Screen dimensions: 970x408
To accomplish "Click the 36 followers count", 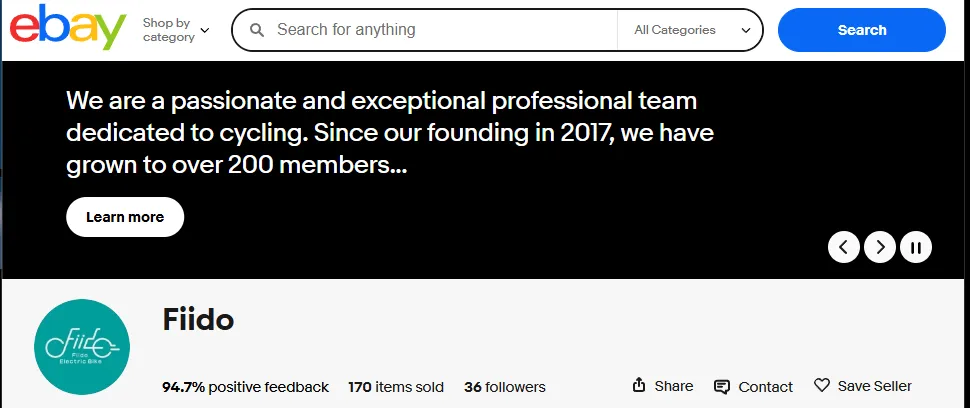I will [505, 387].
